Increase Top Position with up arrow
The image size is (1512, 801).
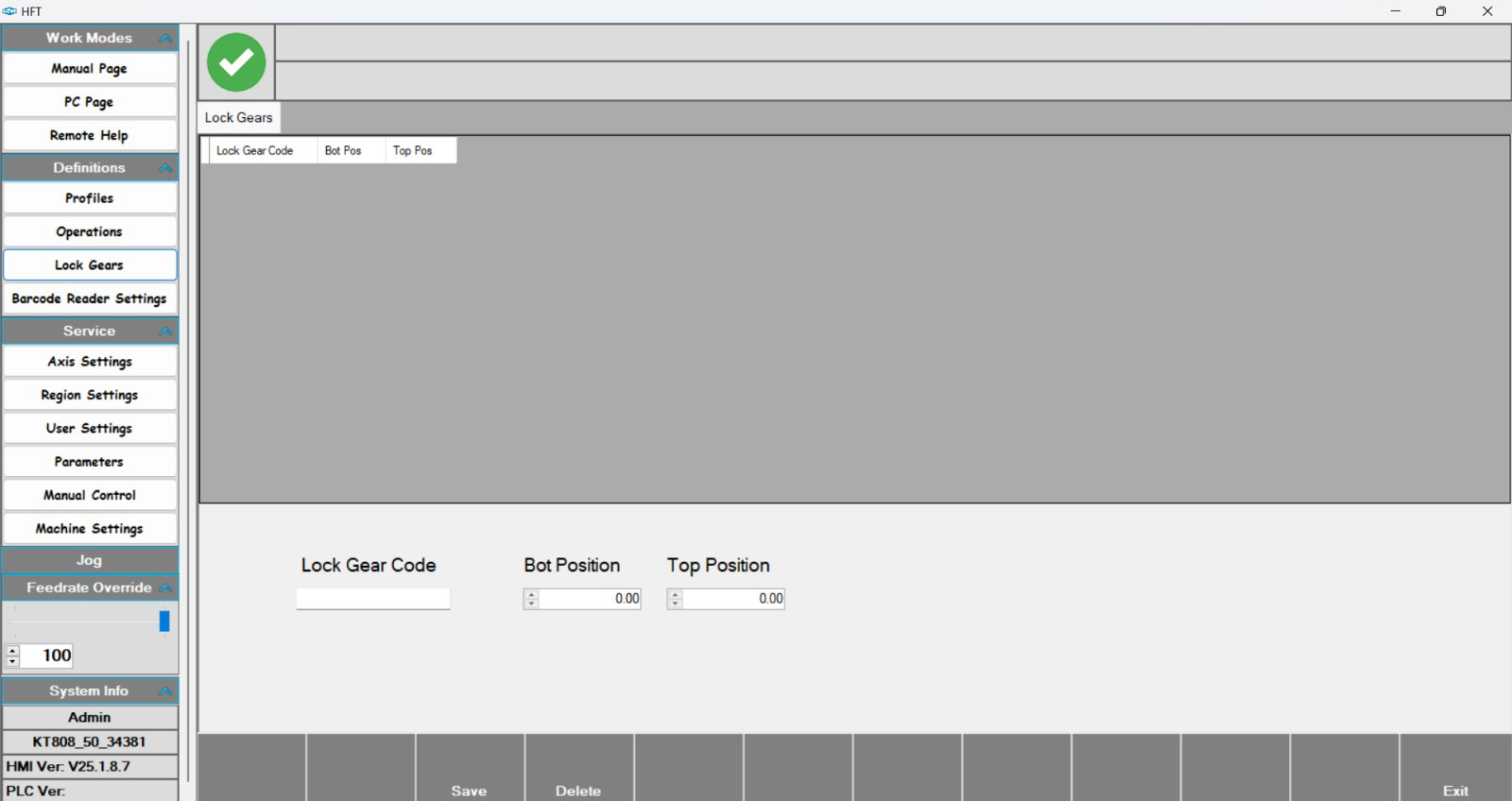tap(675, 594)
